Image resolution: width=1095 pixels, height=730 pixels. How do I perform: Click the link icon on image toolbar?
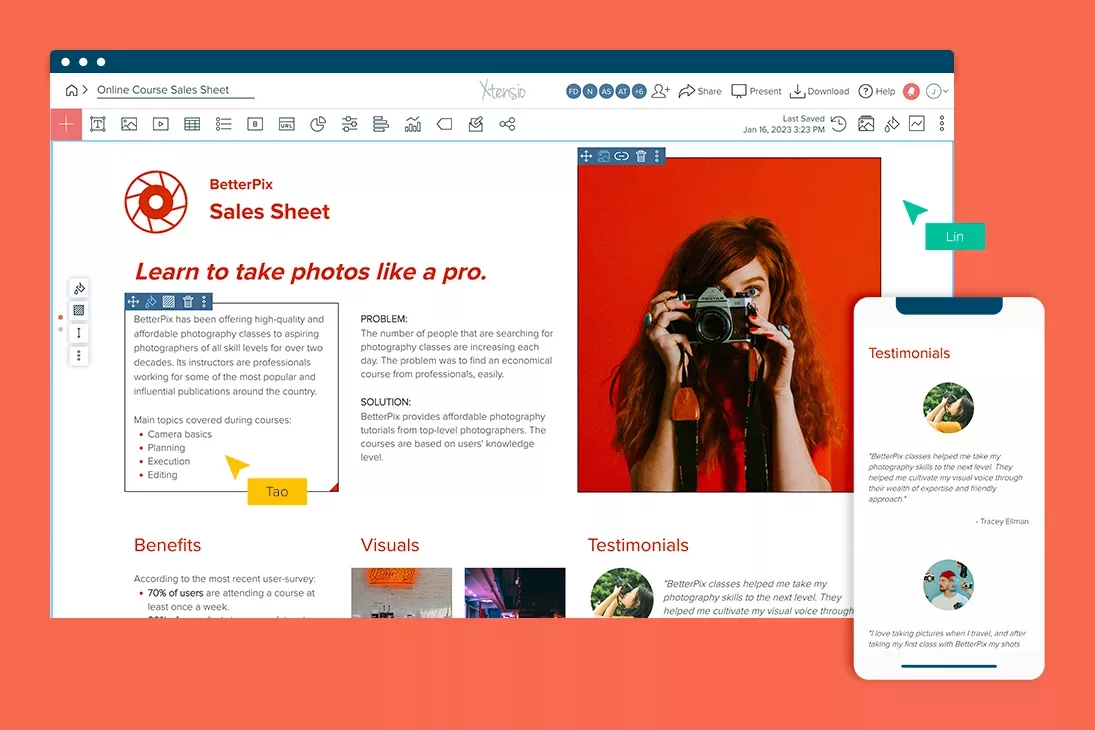tap(622, 156)
